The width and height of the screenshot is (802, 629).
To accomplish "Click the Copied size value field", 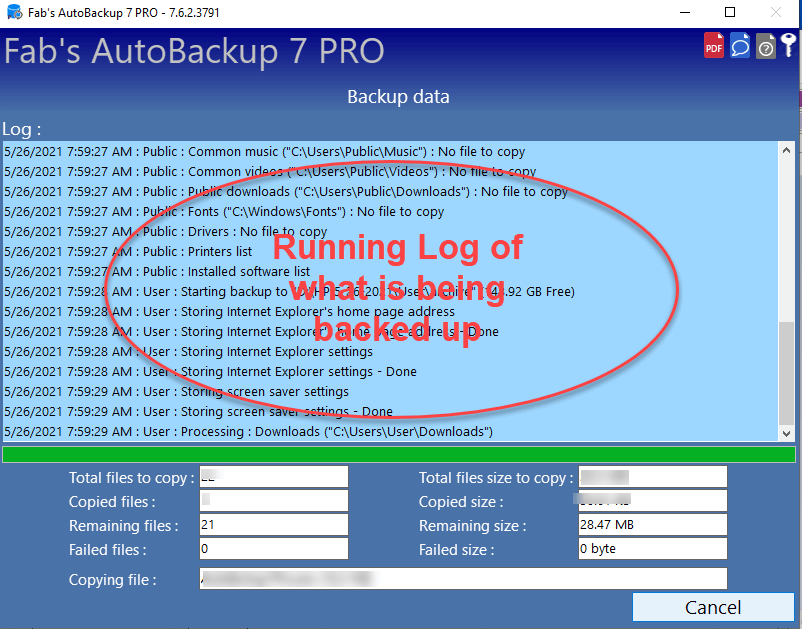I will 653,501.
